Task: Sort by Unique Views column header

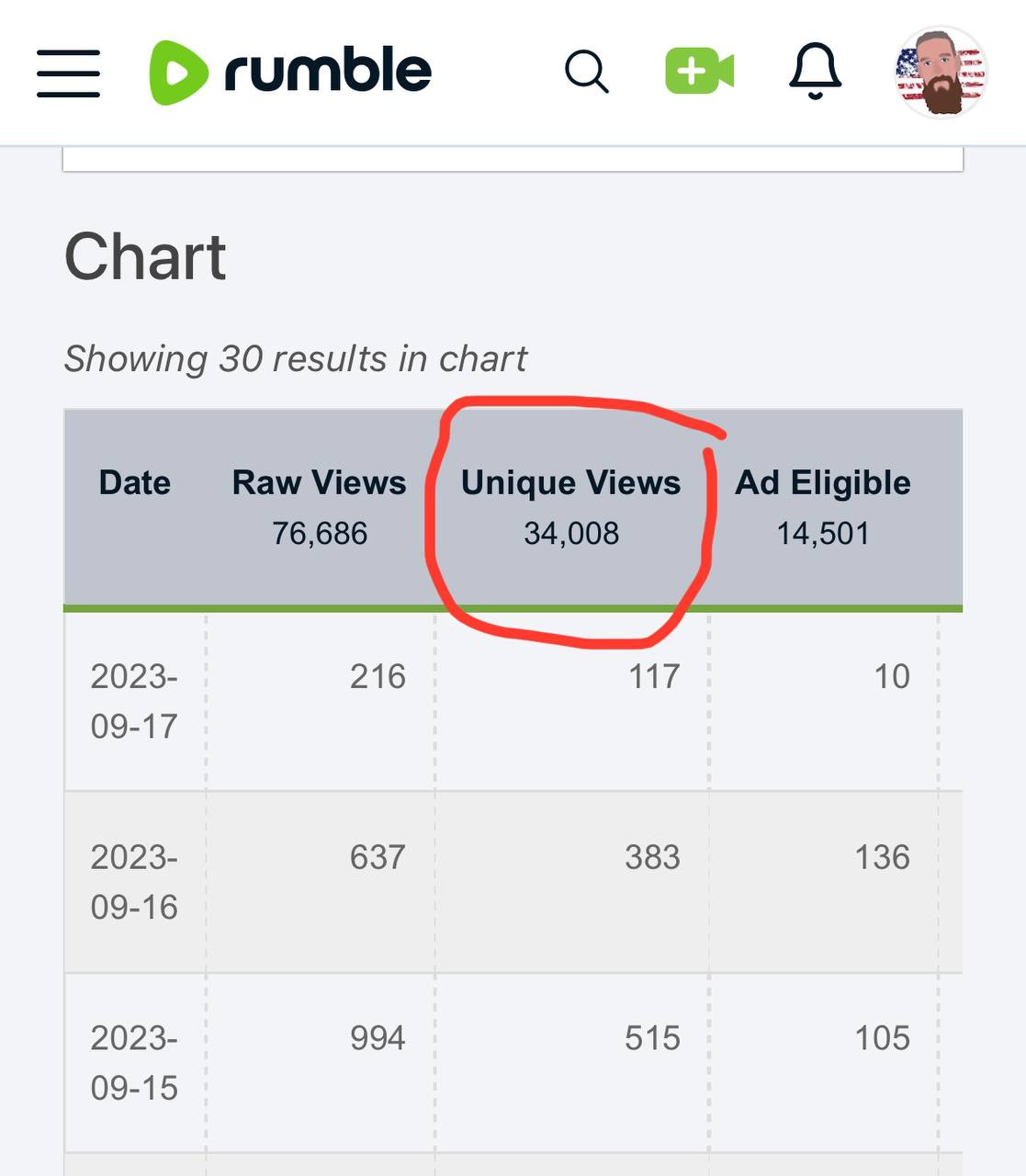Action: (x=570, y=482)
